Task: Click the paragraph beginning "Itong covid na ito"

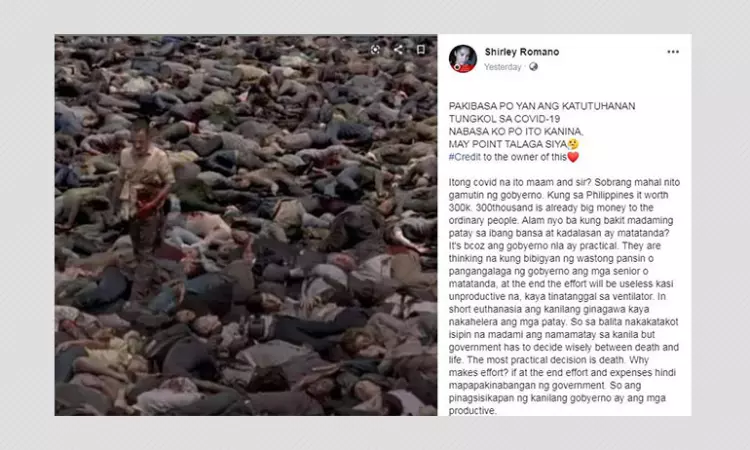Action: point(564,296)
